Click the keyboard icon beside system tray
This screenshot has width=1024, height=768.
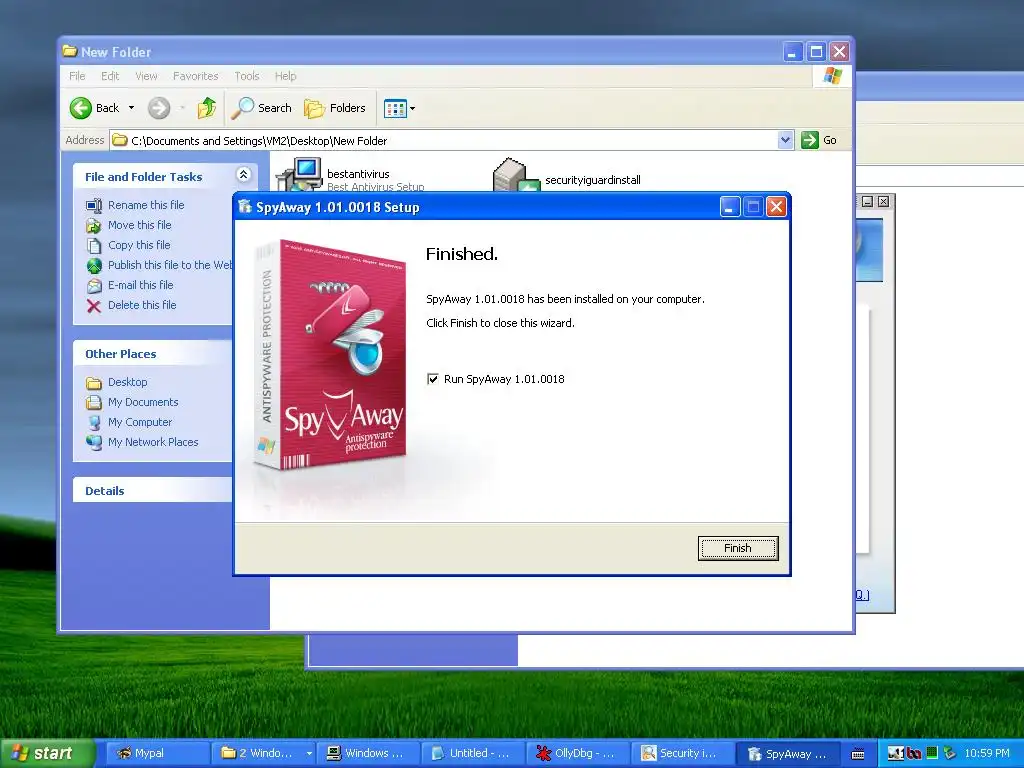click(x=858, y=754)
